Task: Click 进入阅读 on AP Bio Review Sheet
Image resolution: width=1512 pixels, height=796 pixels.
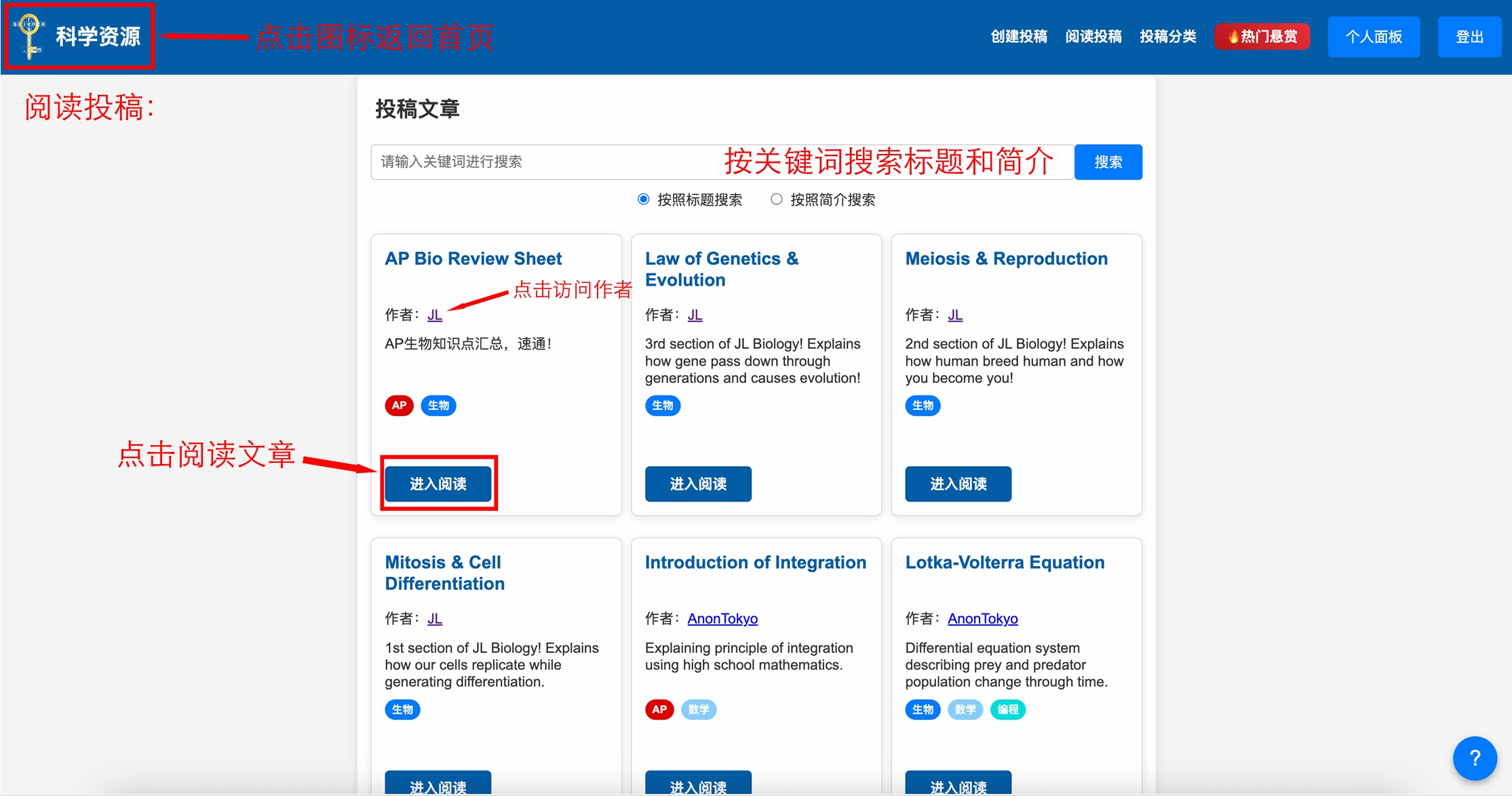Action: (438, 483)
